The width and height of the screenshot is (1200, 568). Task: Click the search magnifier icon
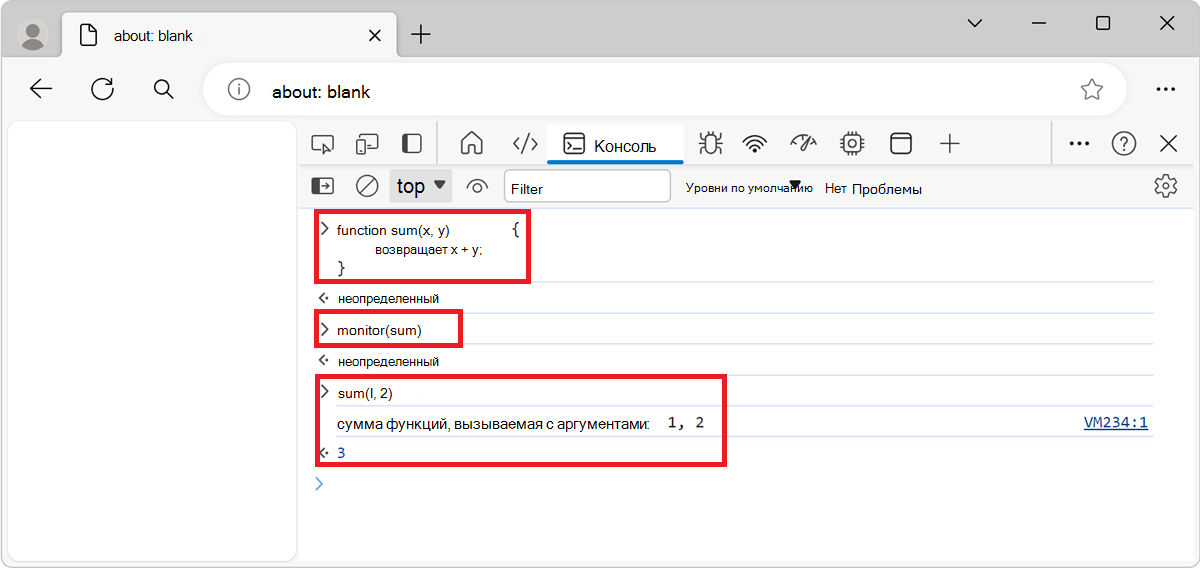click(164, 90)
